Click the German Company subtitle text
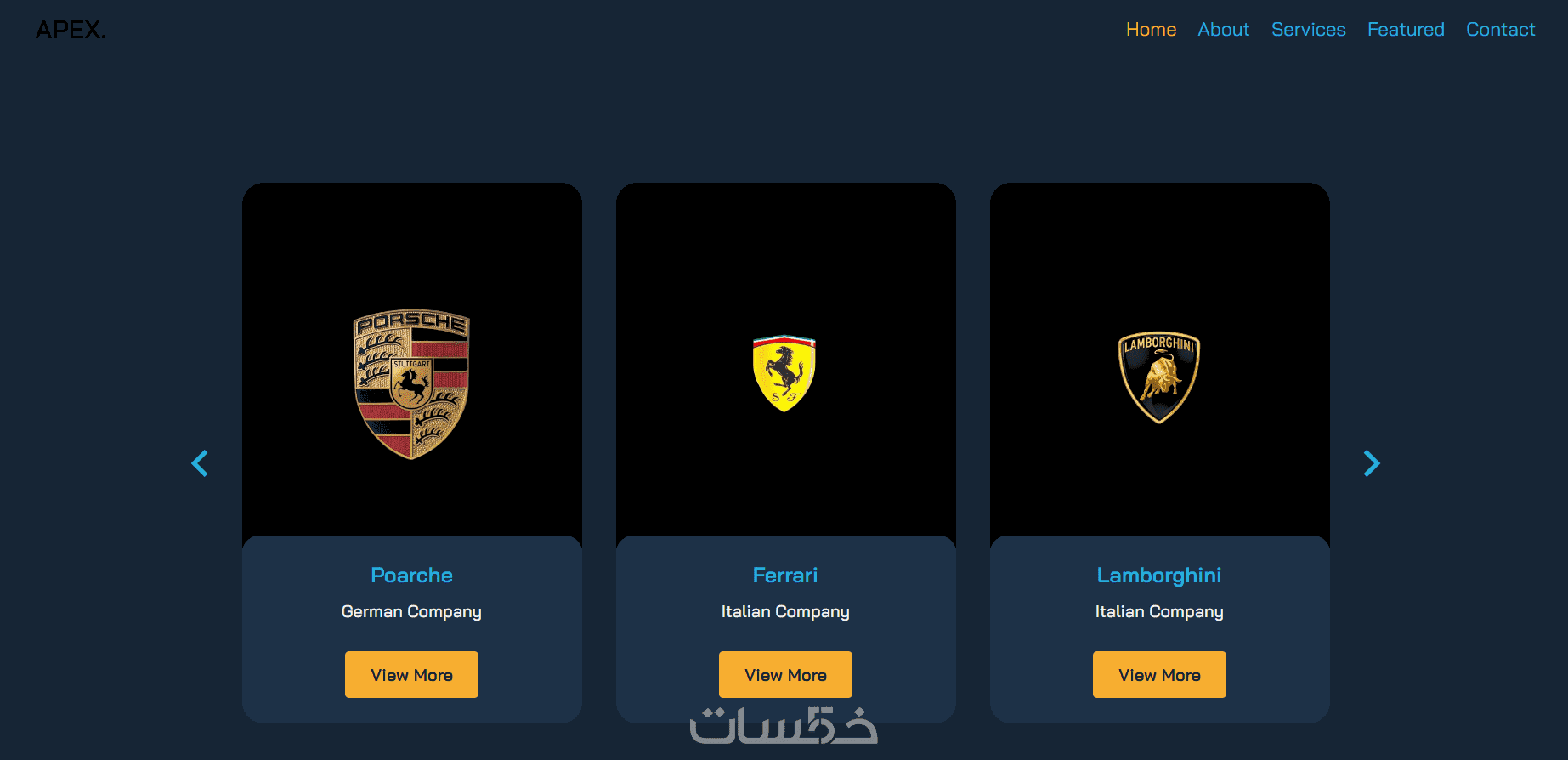The height and width of the screenshot is (760, 1568). tap(411, 612)
